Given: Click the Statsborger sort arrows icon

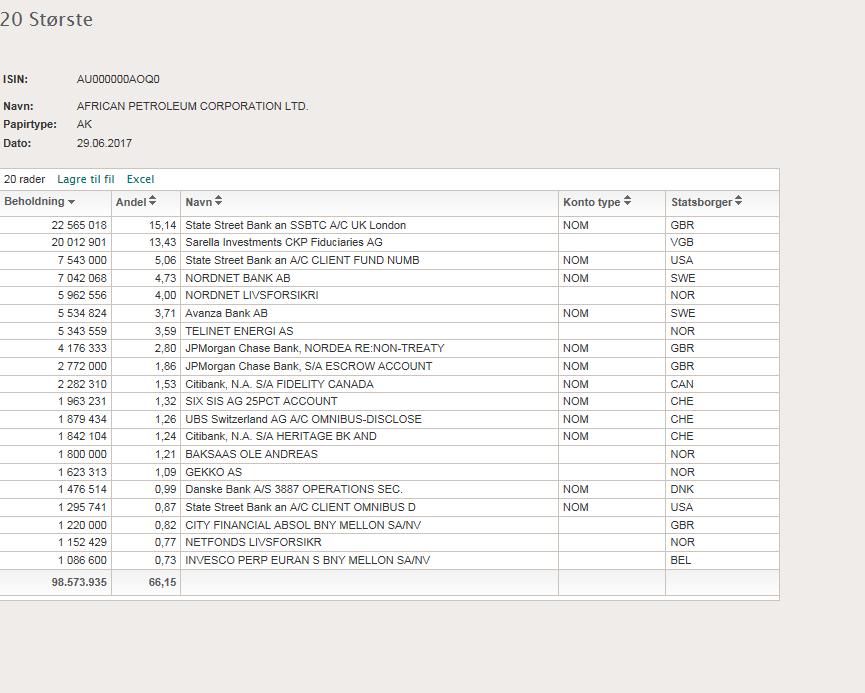Looking at the screenshot, I should (738, 201).
